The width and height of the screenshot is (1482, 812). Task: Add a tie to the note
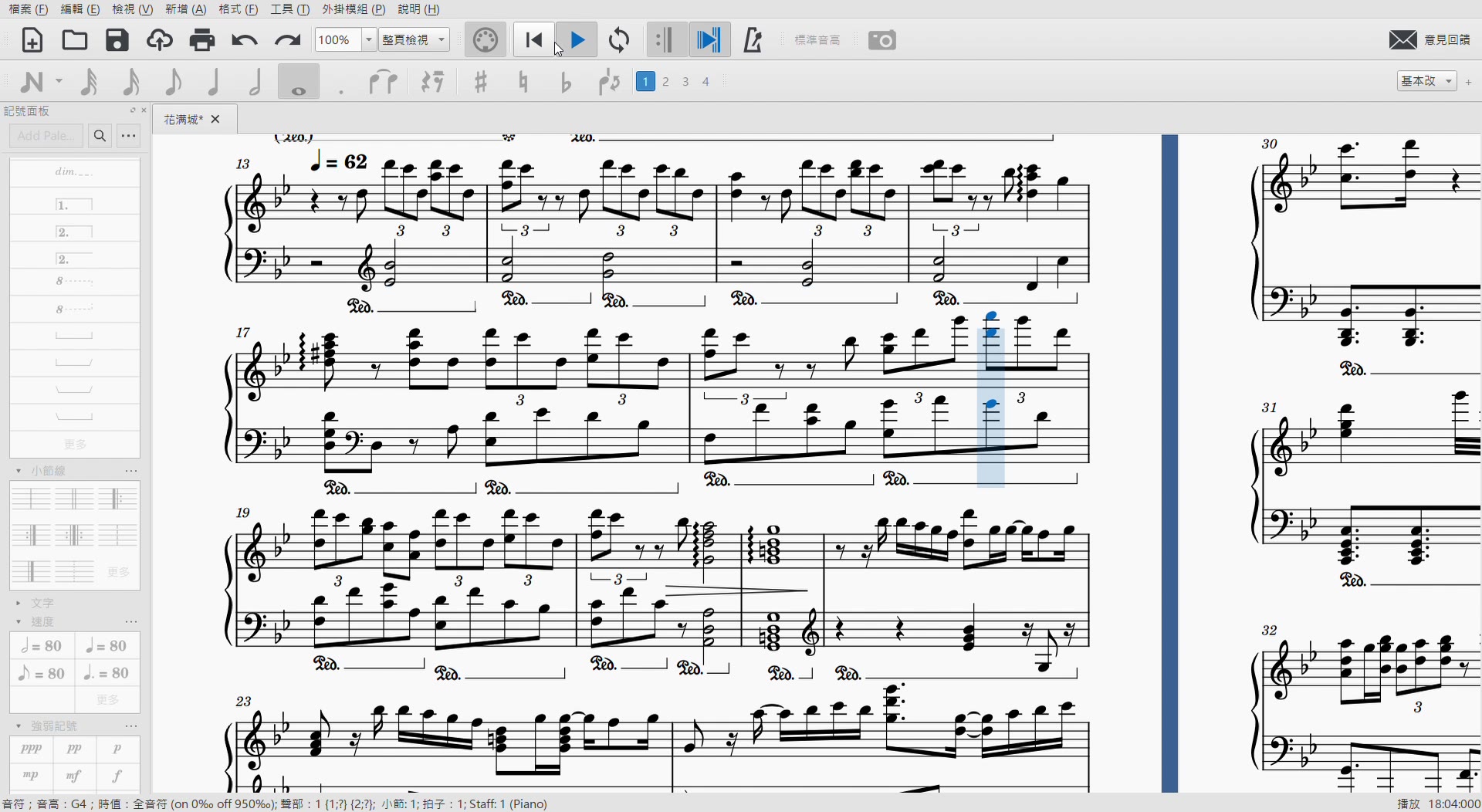click(x=383, y=81)
